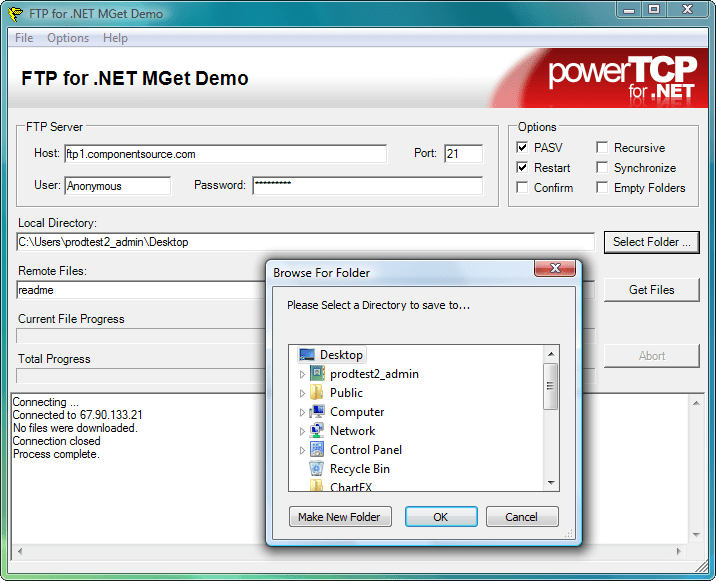Turn on Synchronize option

pyautogui.click(x=602, y=168)
